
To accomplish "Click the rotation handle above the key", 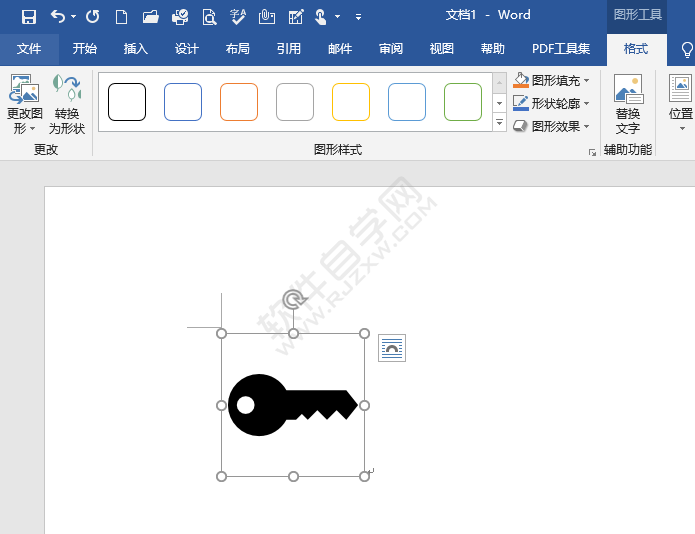I will click(293, 300).
